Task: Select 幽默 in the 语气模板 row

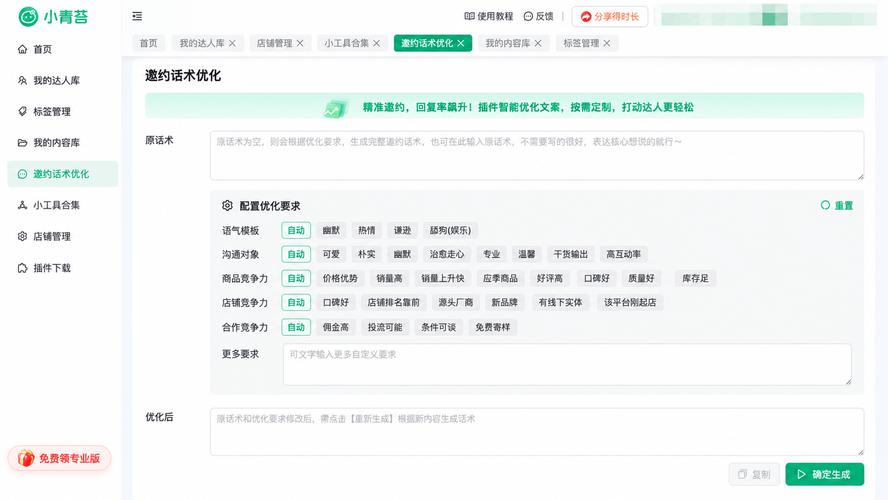Action: click(331, 230)
